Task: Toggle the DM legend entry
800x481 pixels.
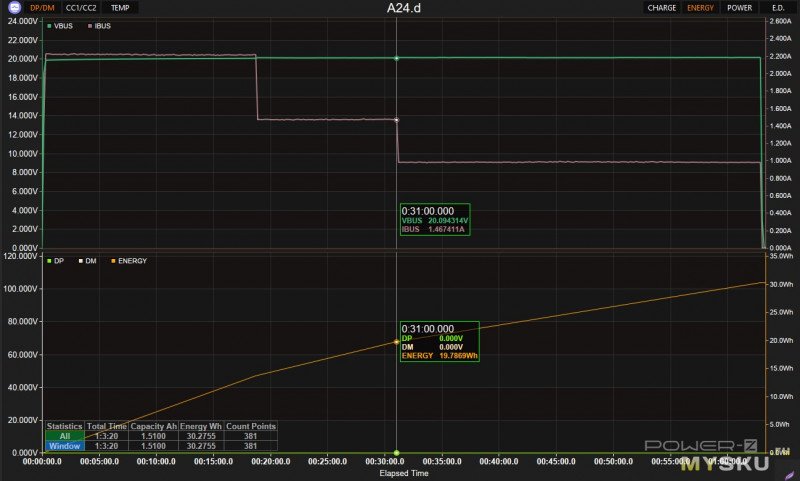Action: coord(86,261)
